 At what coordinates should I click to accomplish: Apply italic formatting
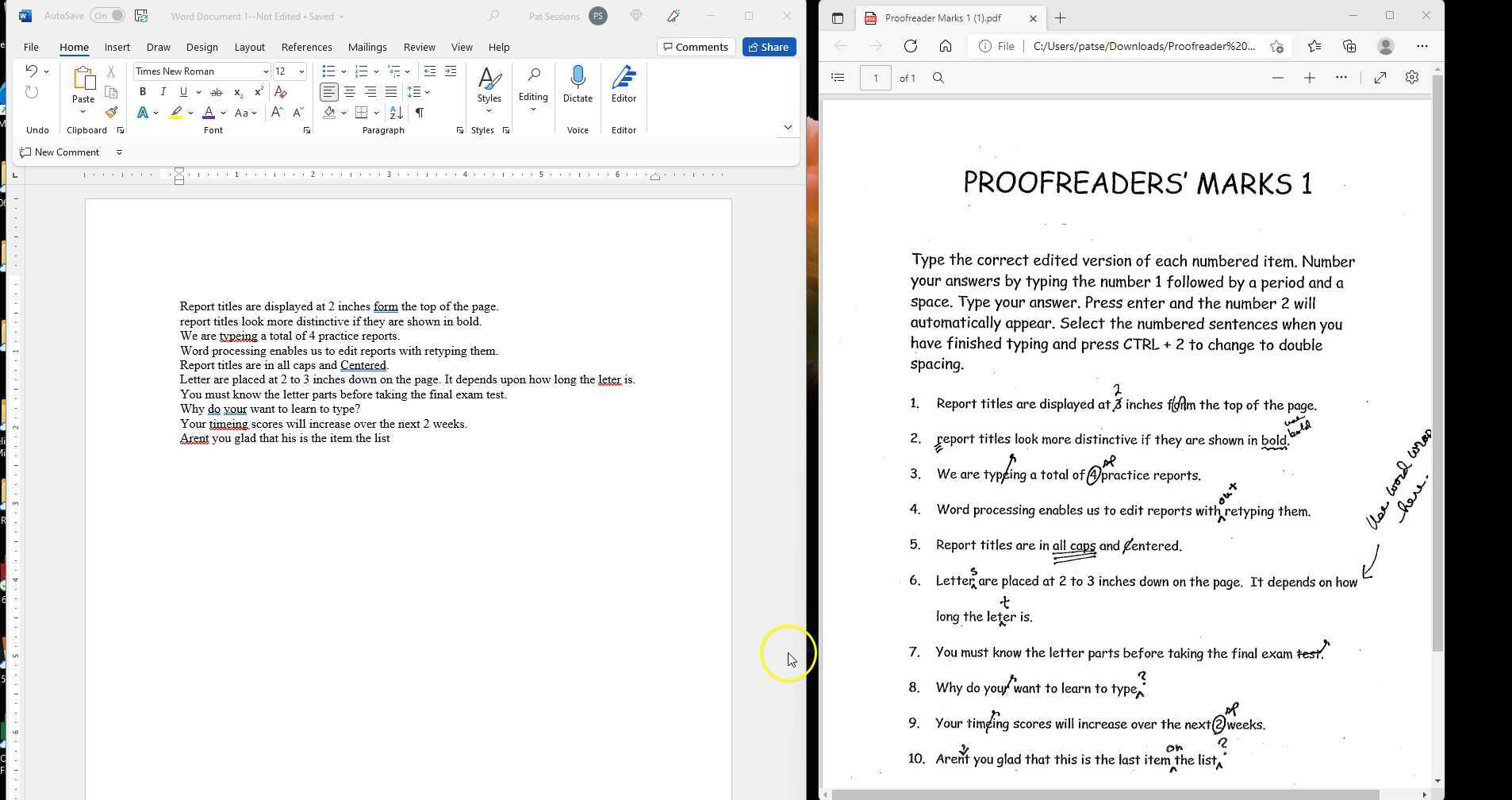pos(163,92)
